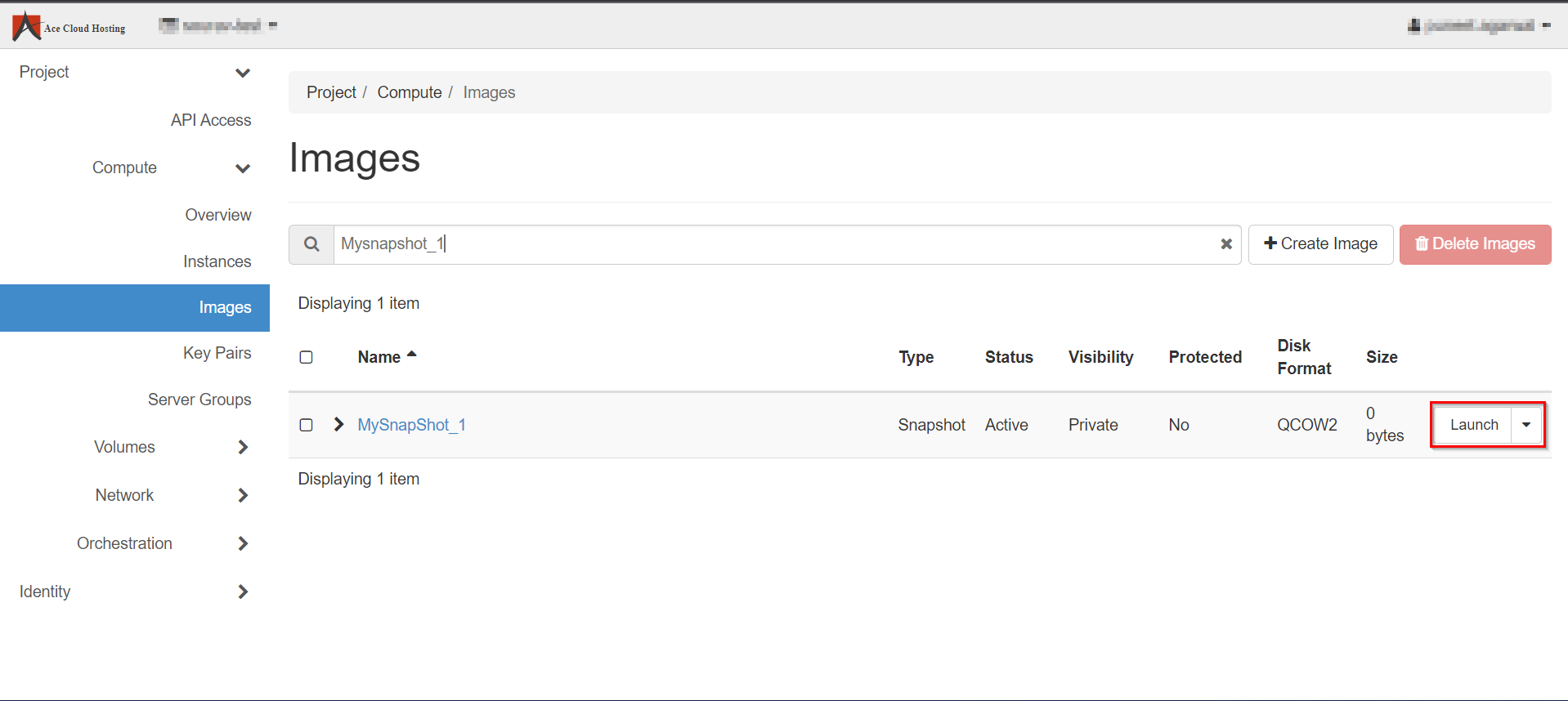Click the search magnifier icon
The image size is (1568, 701).
311,244
